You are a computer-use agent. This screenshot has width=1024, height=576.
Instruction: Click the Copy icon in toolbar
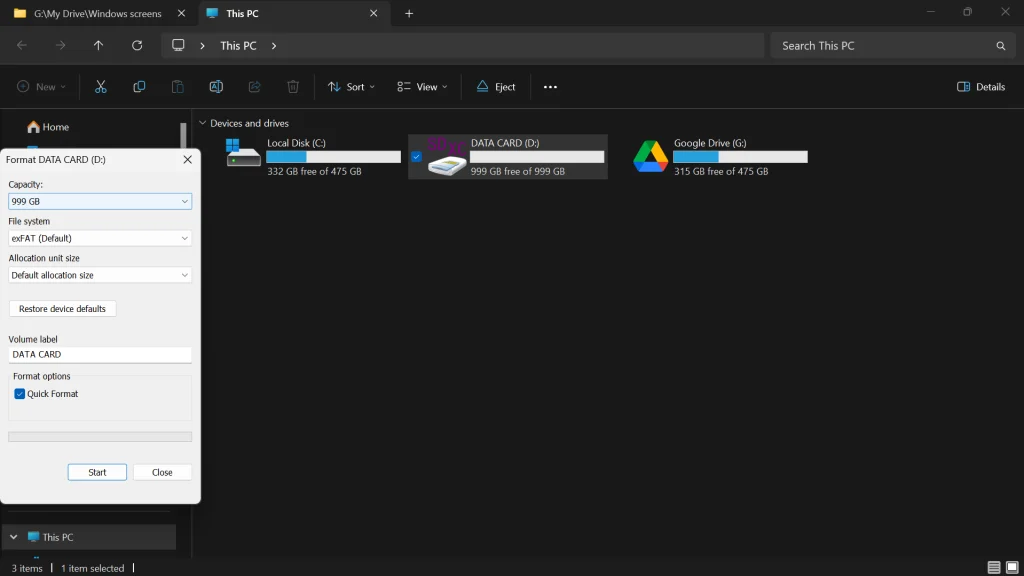tap(139, 87)
